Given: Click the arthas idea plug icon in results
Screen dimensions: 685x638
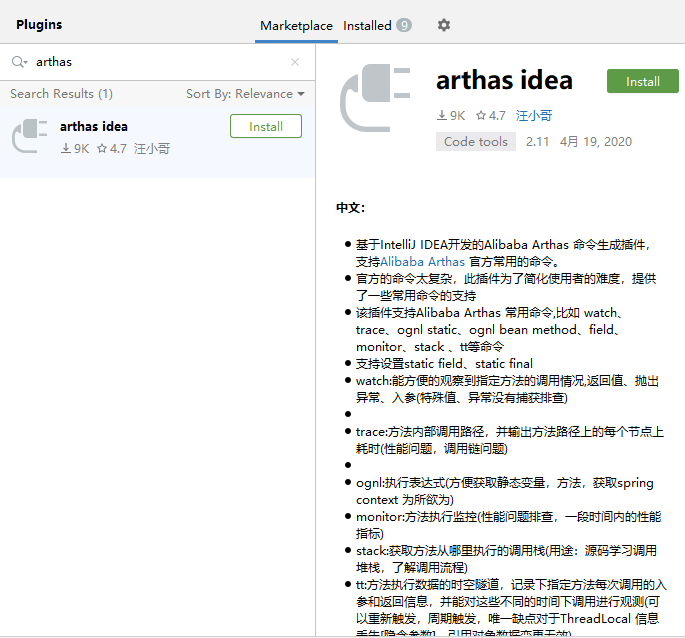Looking at the screenshot, I should click(x=29, y=136).
